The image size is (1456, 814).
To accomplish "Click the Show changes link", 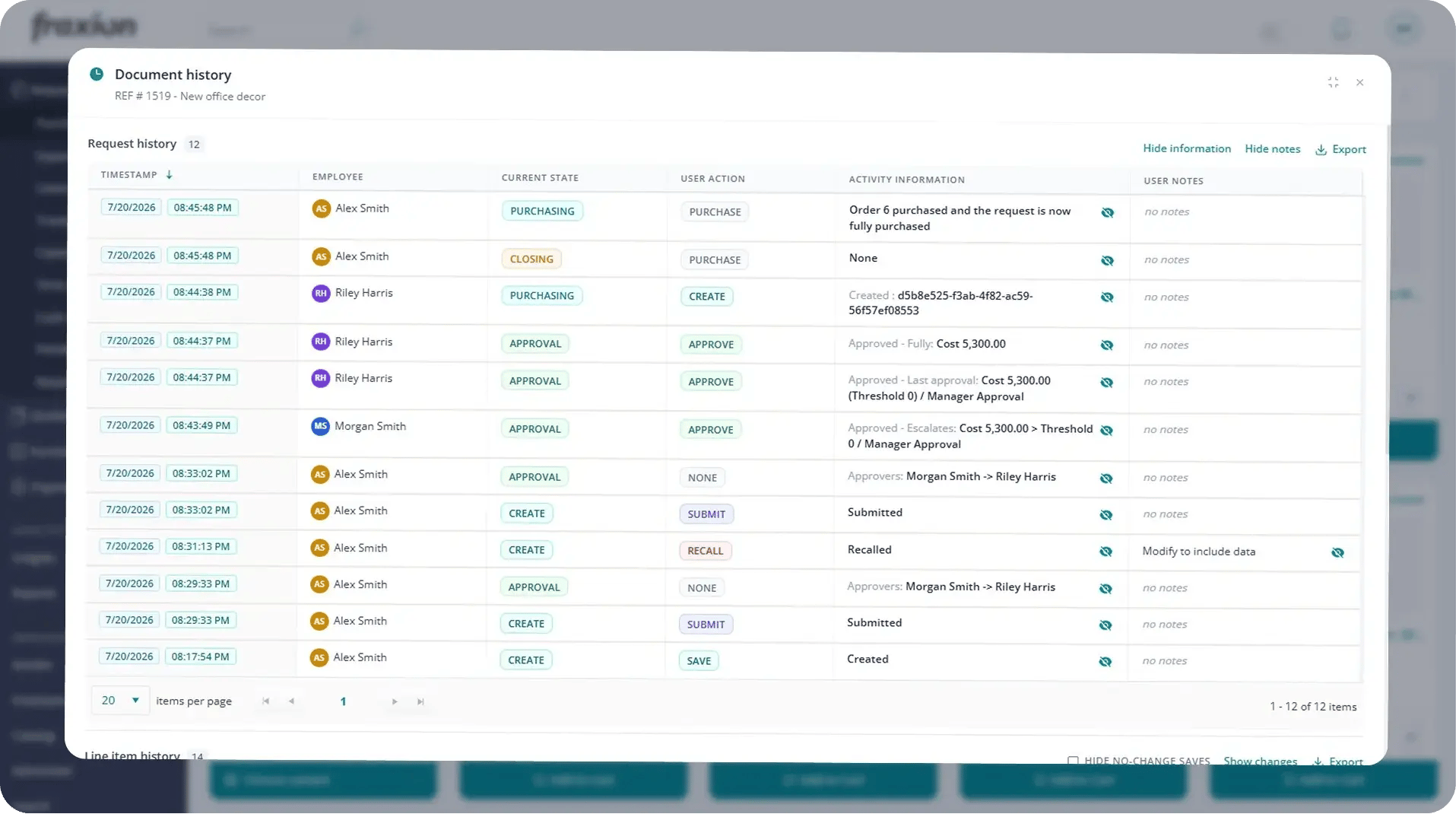I will 1260,761.
